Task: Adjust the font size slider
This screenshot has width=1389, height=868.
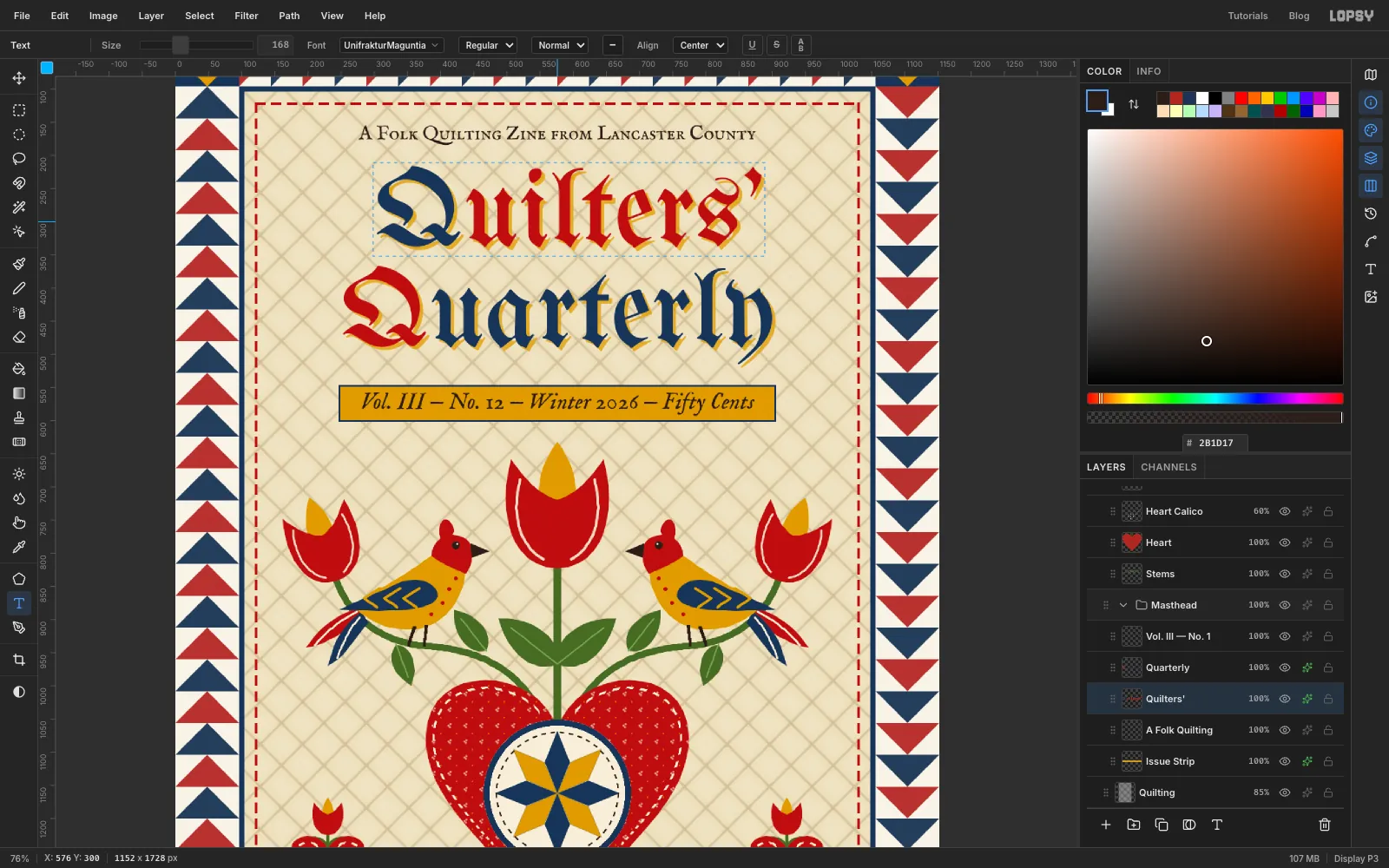Action: [196, 45]
